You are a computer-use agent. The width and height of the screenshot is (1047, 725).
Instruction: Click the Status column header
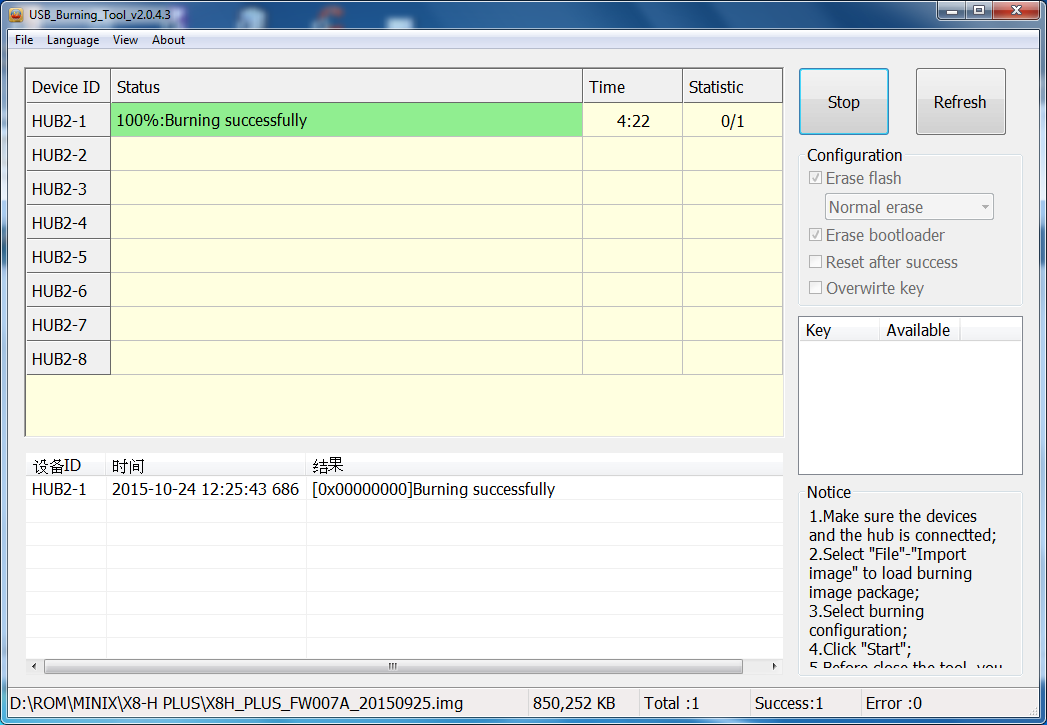346,87
